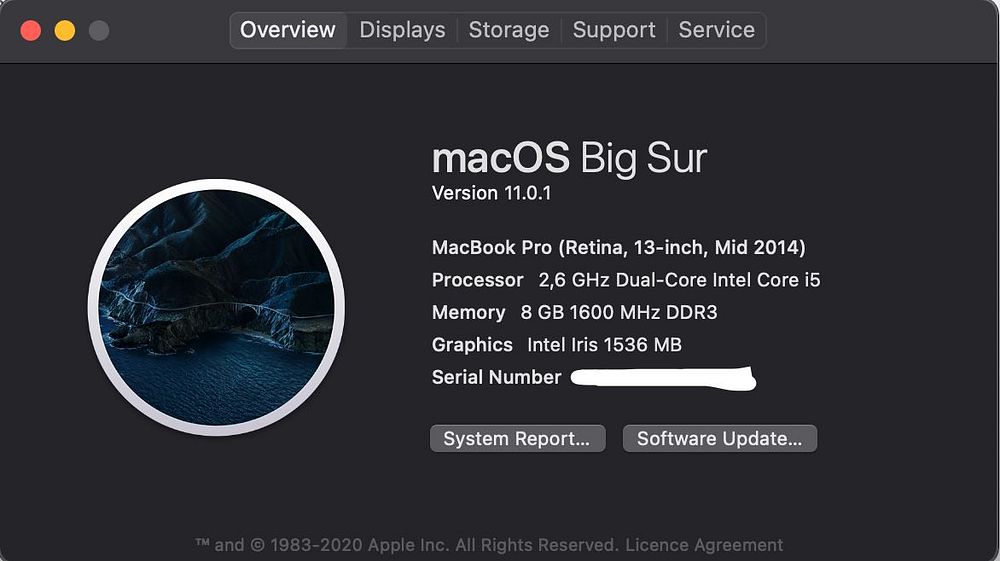Viewport: 1000px width, 561px height.
Task: Click the macOS Big Sur wallpaper icon
Action: coord(216,308)
